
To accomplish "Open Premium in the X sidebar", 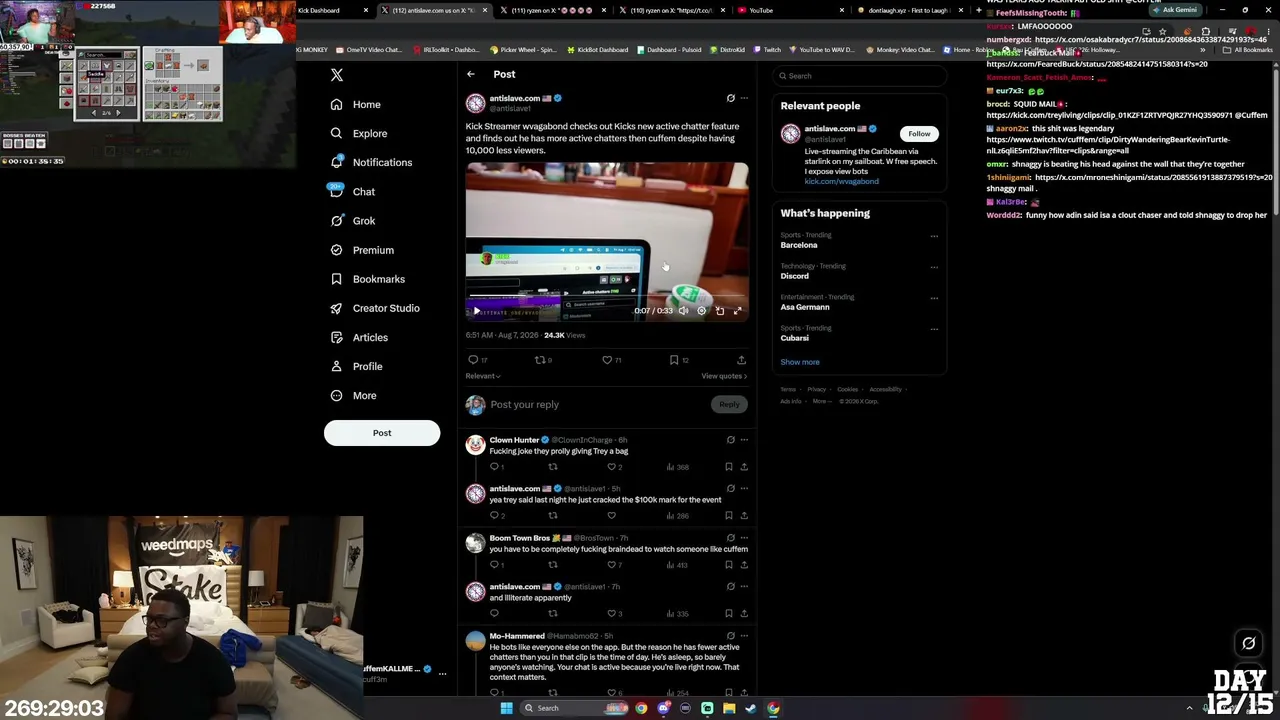I will click(361, 250).
